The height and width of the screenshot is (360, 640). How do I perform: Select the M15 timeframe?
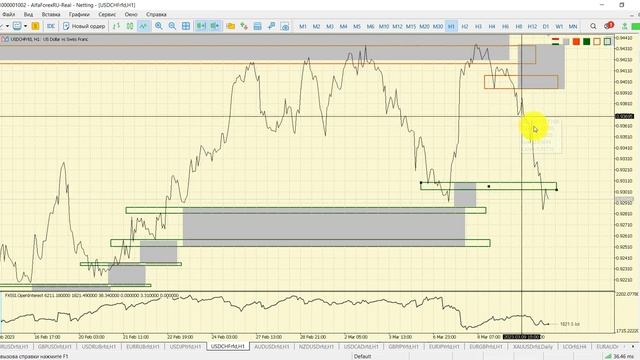click(411, 26)
